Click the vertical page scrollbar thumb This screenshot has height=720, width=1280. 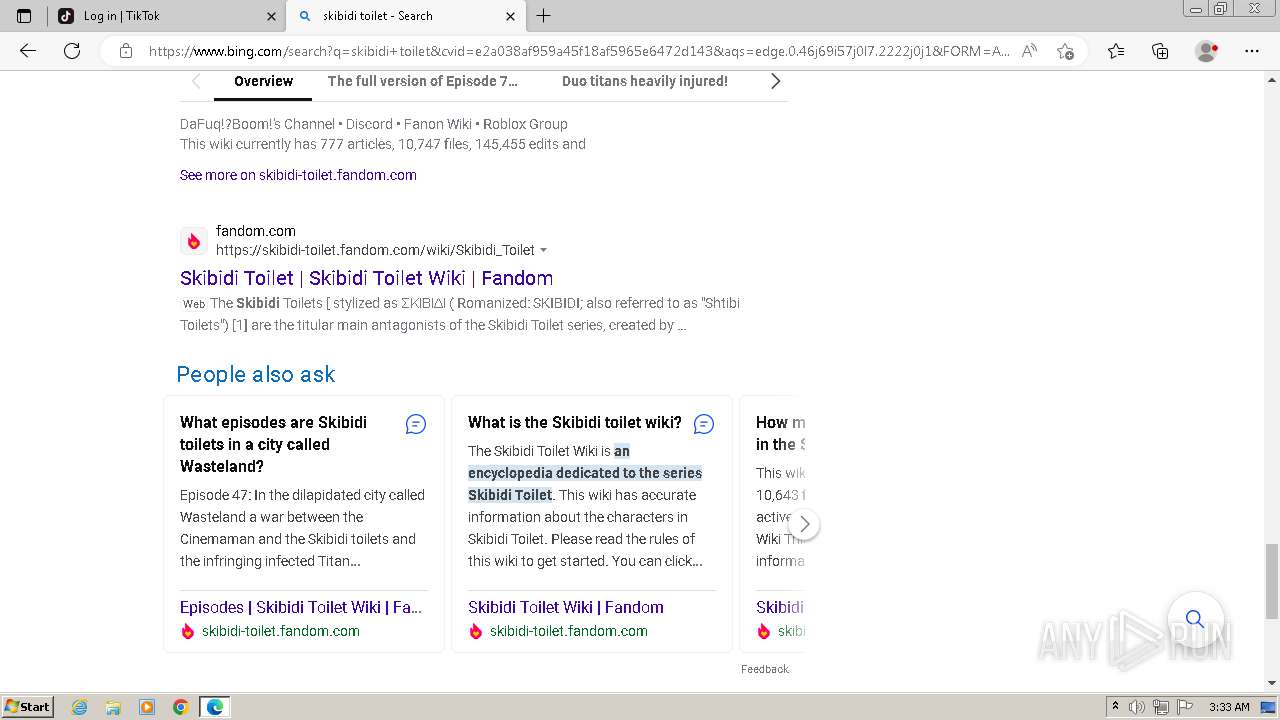[x=1272, y=581]
